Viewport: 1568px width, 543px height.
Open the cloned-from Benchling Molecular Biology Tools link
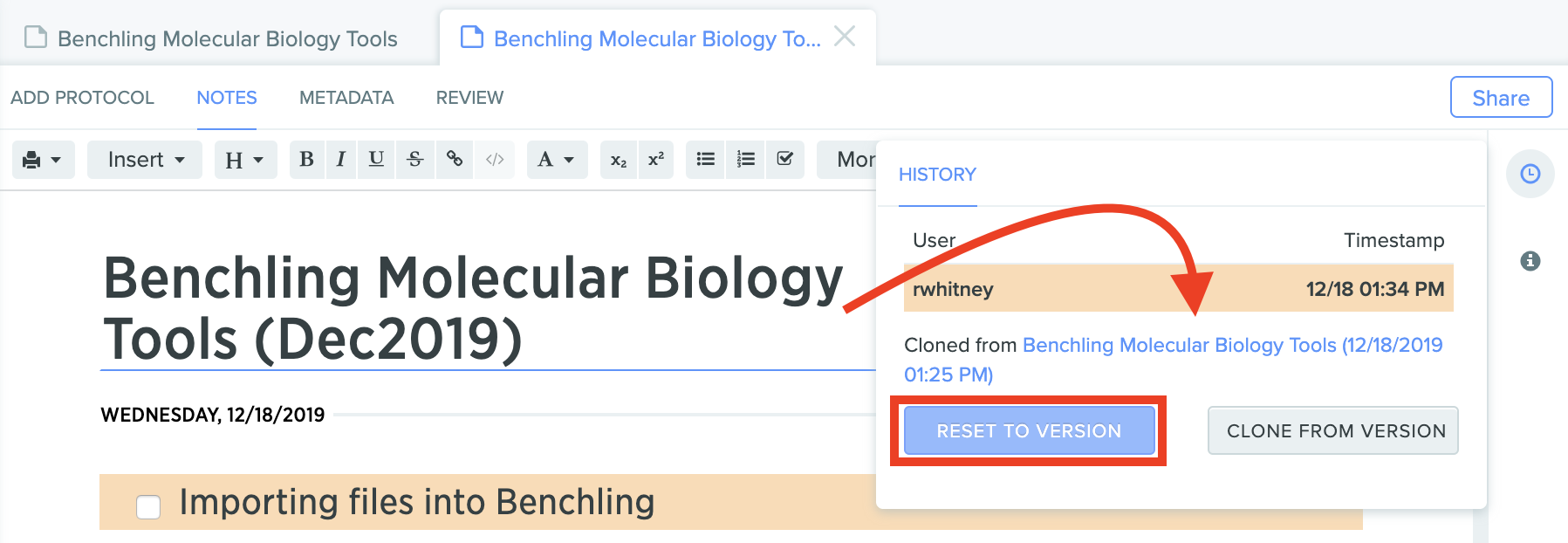click(1174, 360)
